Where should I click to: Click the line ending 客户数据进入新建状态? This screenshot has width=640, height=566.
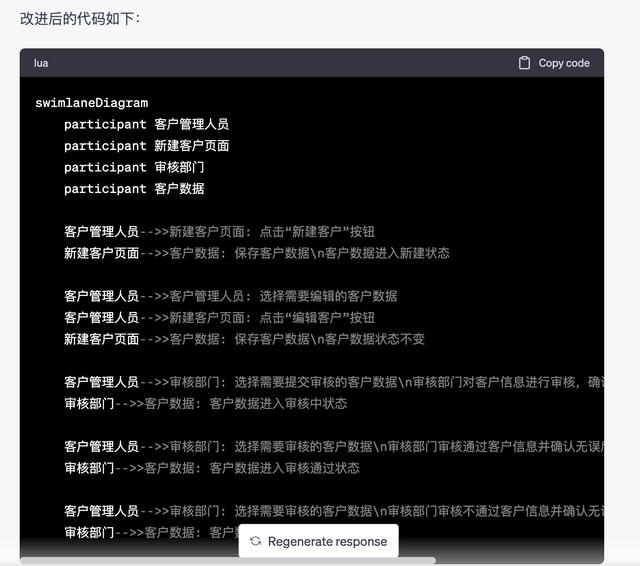(x=256, y=253)
